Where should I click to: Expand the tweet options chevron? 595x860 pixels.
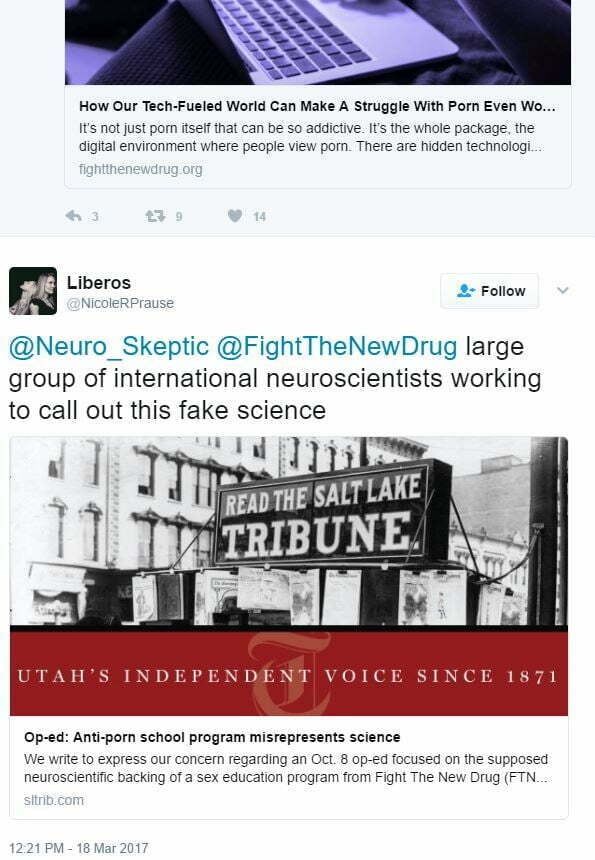tap(563, 290)
